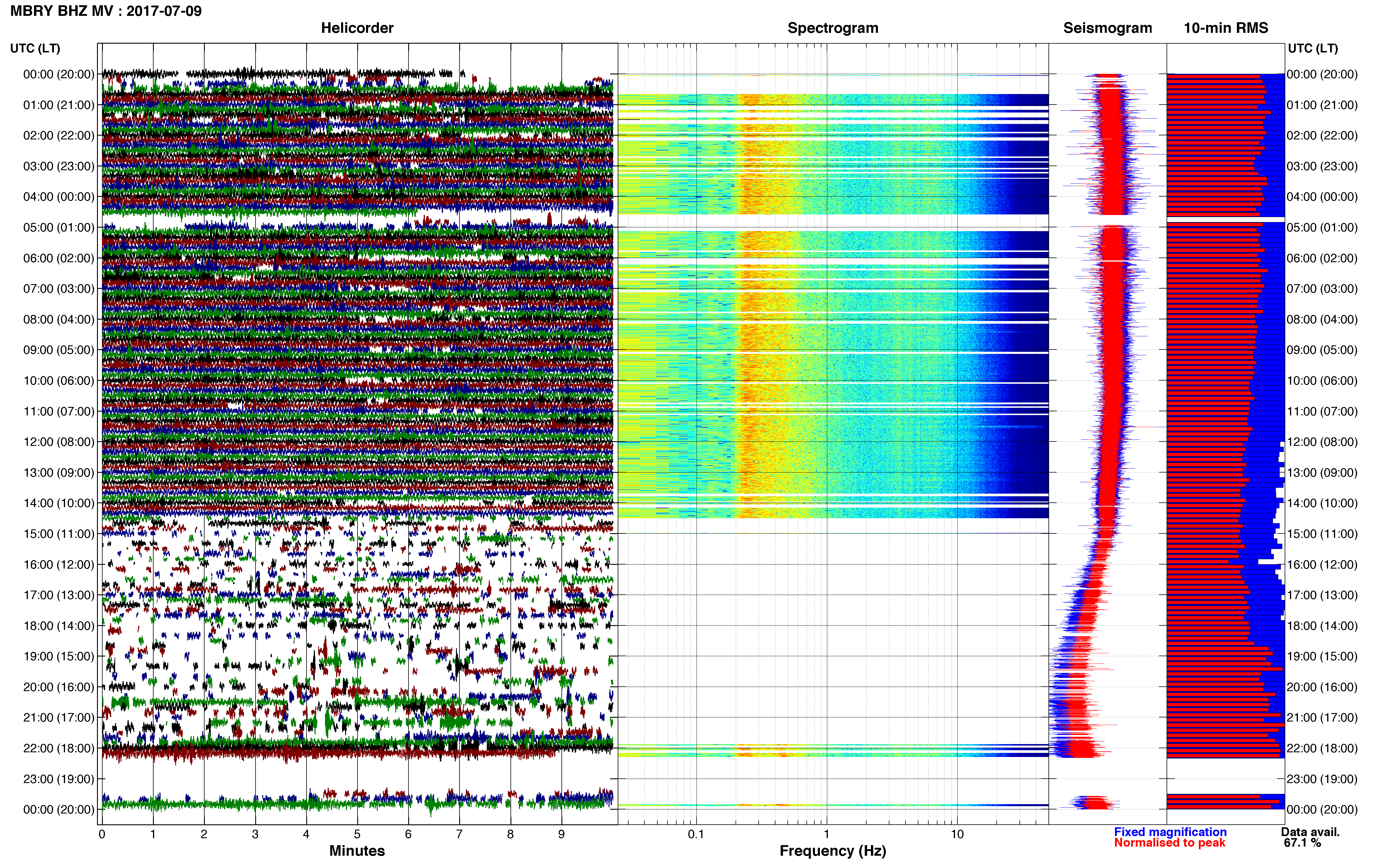
Task: Click the '67.1 %' availability value
Action: click(x=1302, y=843)
